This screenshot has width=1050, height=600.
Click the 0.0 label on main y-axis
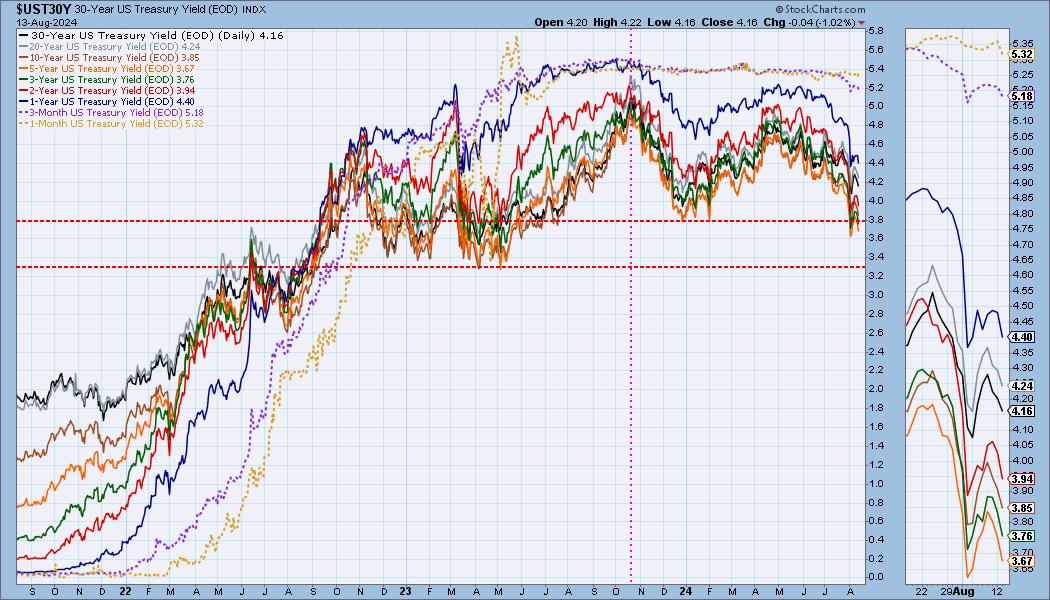pos(876,577)
